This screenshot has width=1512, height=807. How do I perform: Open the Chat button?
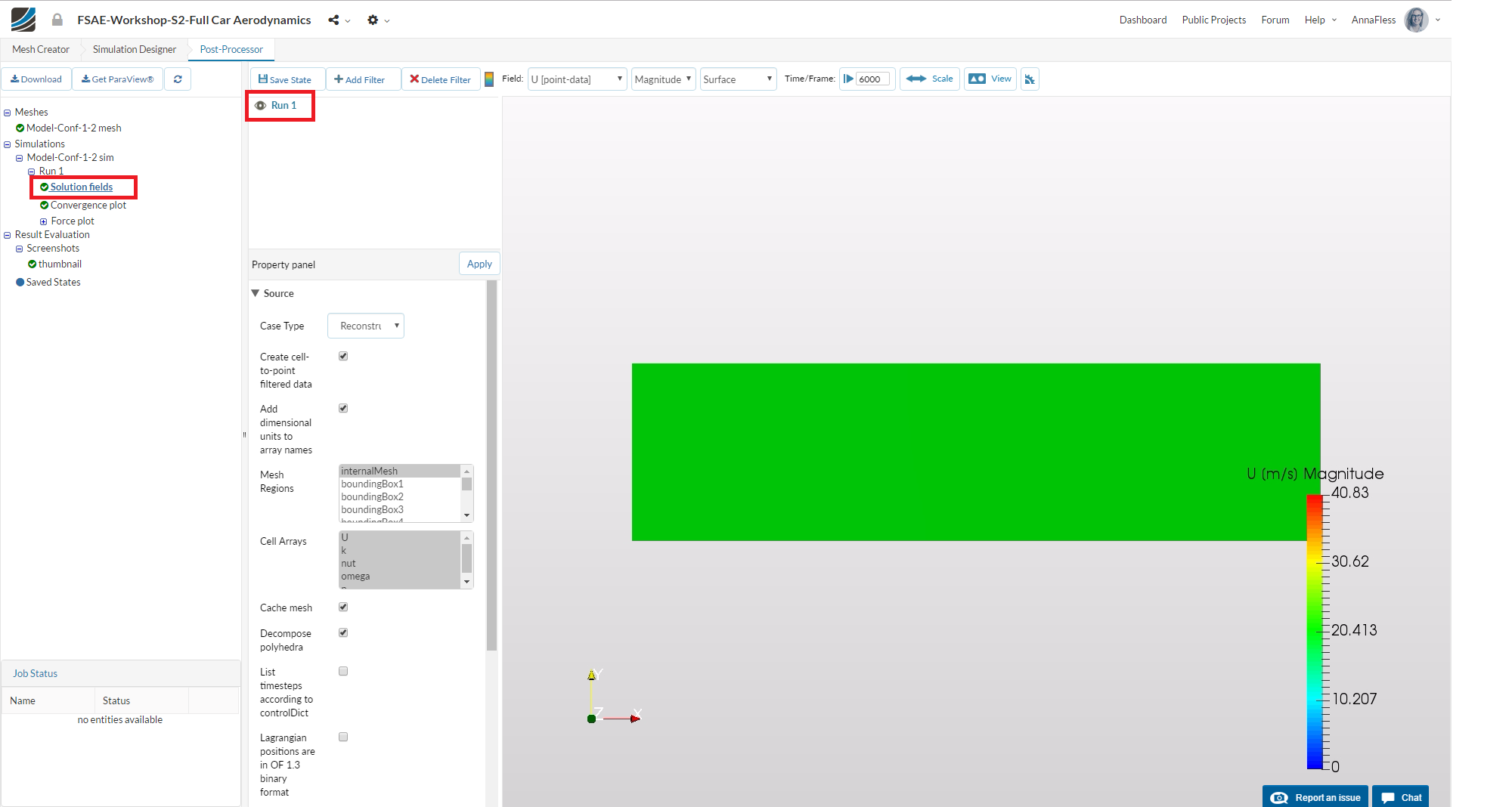click(1401, 797)
